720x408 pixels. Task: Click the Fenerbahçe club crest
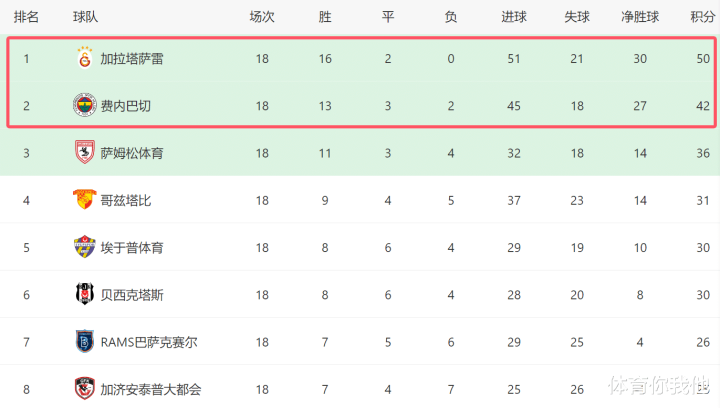click(x=84, y=105)
